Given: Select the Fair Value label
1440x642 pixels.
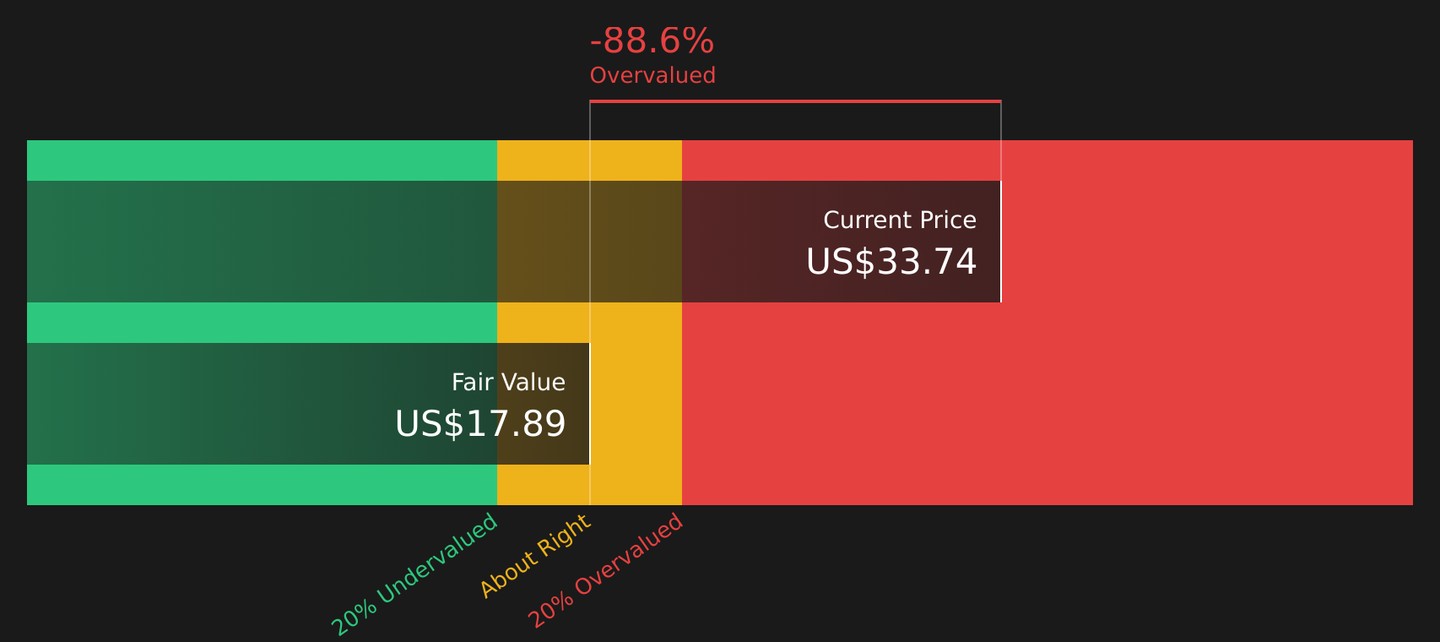Looking at the screenshot, I should pyautogui.click(x=508, y=382).
